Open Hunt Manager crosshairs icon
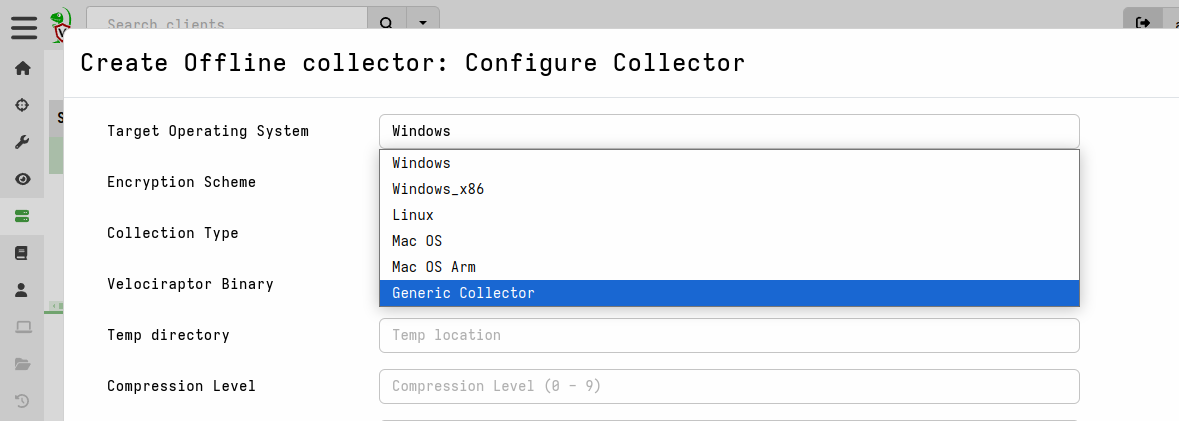Image resolution: width=1179 pixels, height=421 pixels. pyautogui.click(x=22, y=105)
